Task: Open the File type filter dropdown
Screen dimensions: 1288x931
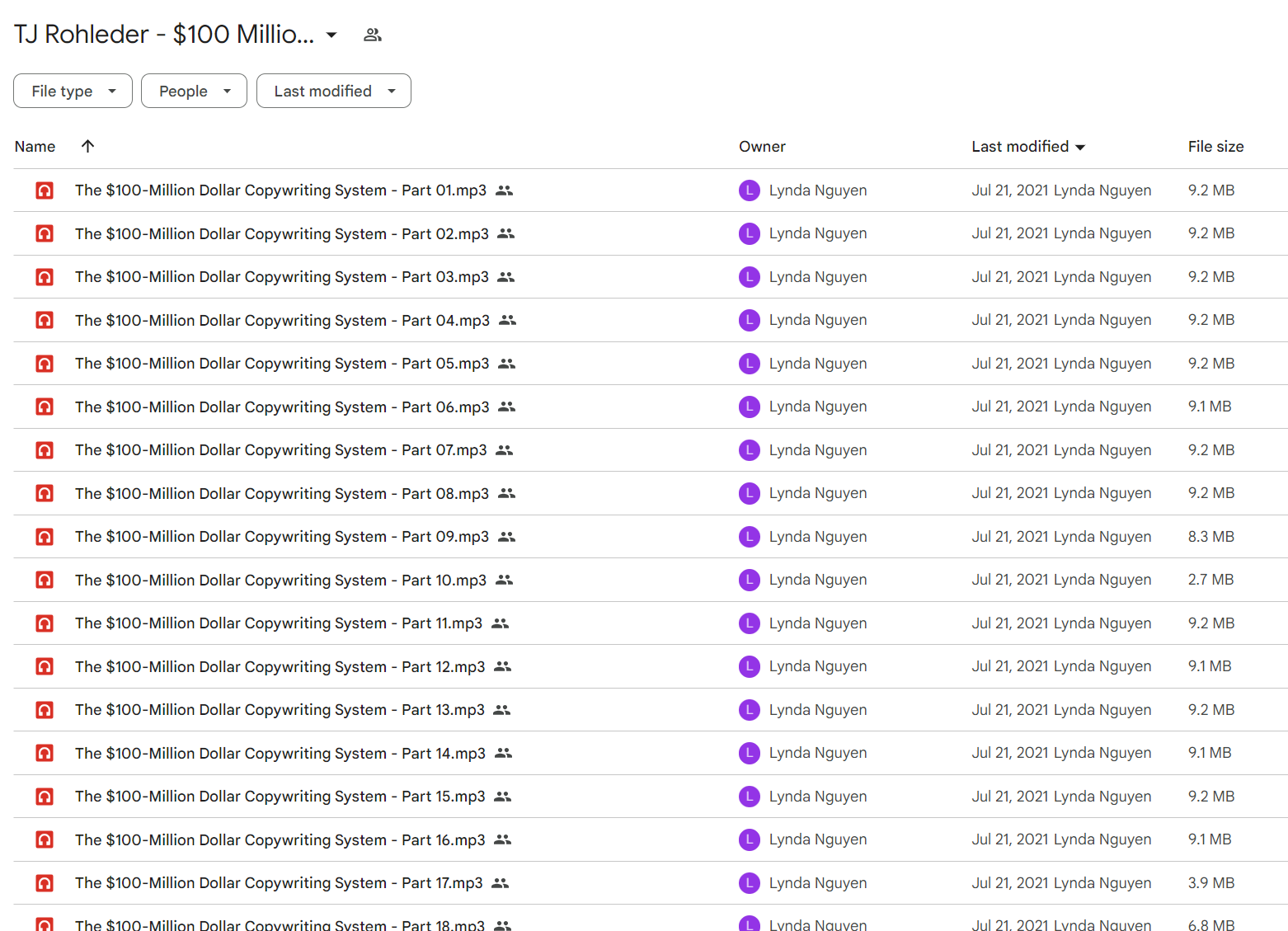Action: [x=73, y=91]
